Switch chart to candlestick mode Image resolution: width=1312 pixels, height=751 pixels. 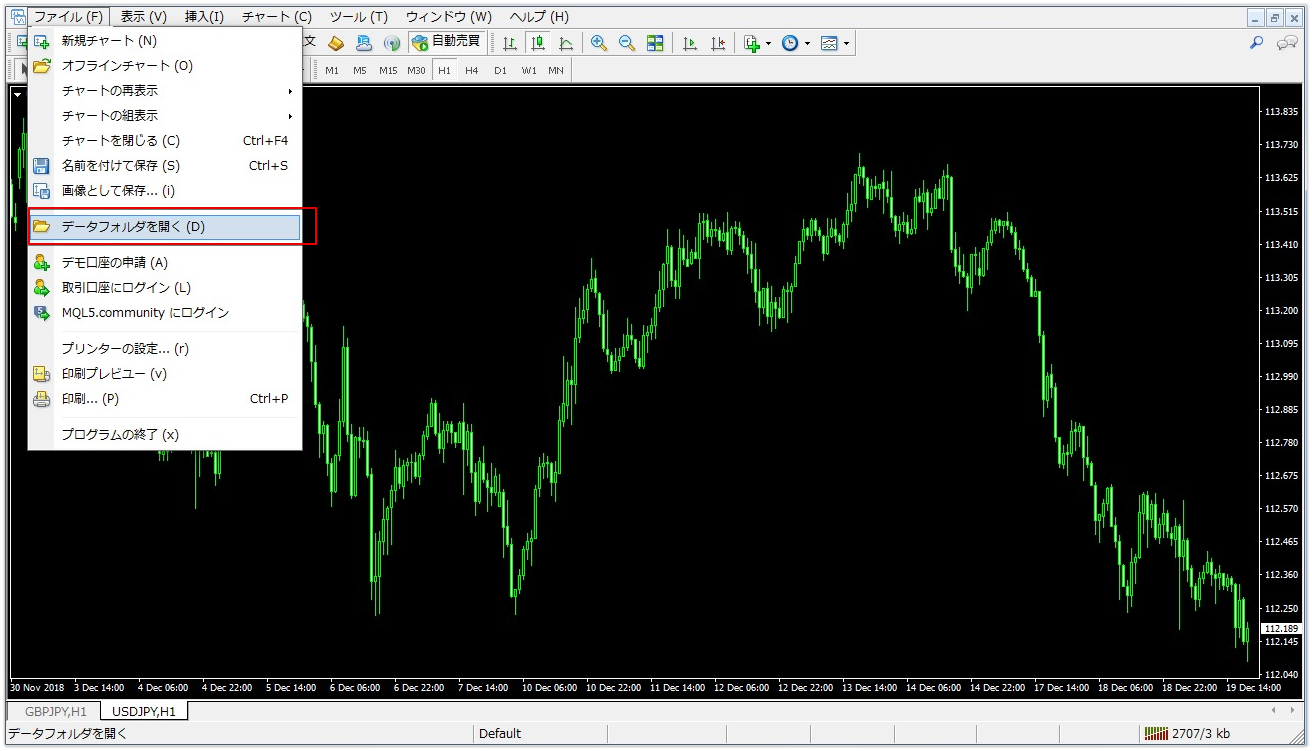point(538,43)
